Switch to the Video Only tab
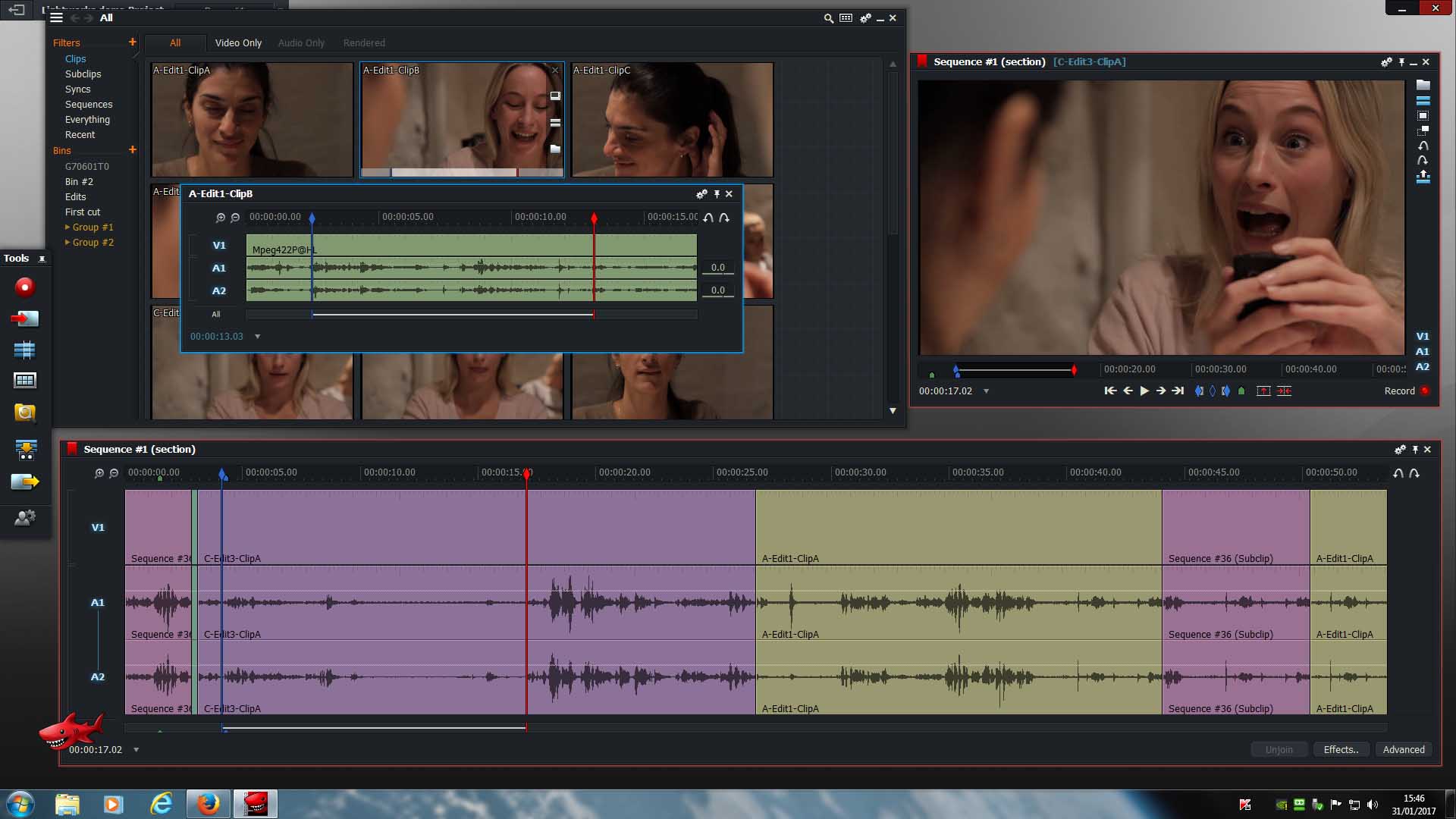The width and height of the screenshot is (1456, 819). pos(238,43)
